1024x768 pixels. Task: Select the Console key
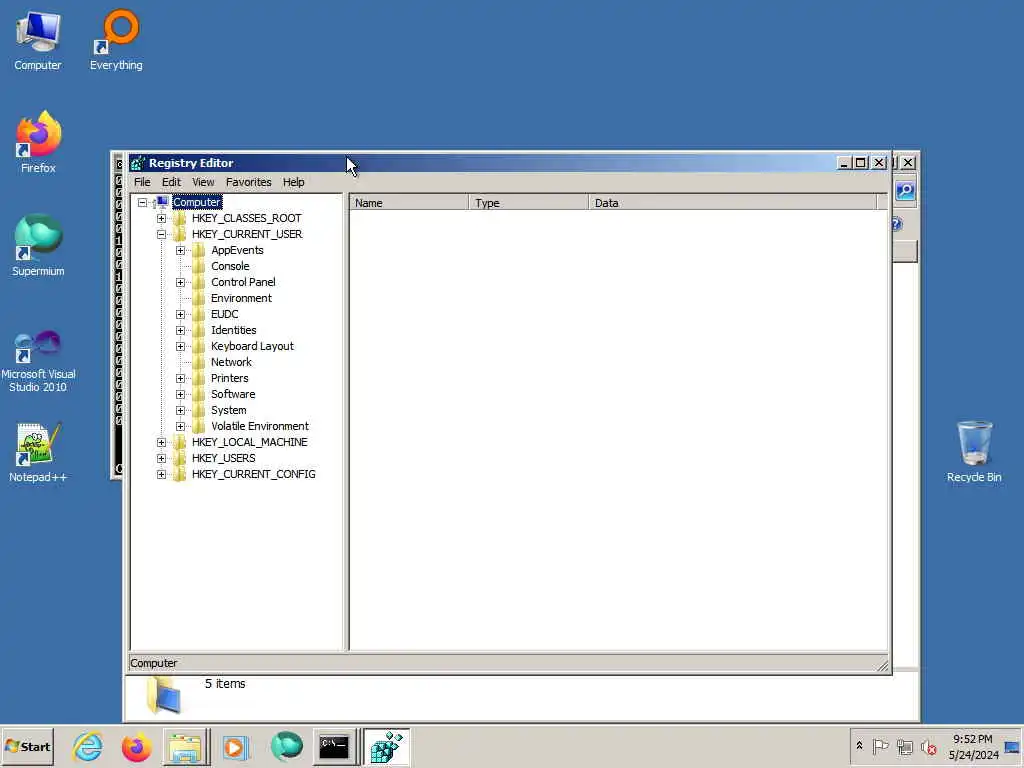point(230,266)
